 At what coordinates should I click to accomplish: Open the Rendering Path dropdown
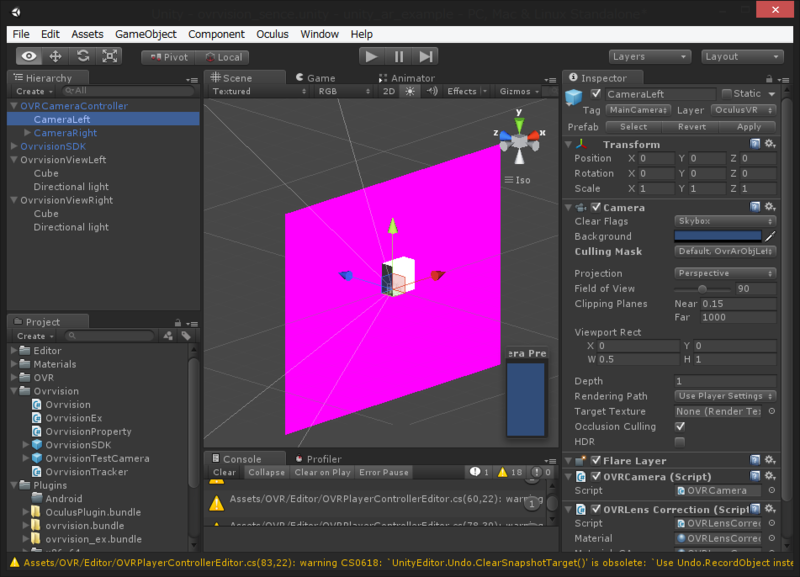(x=725, y=396)
